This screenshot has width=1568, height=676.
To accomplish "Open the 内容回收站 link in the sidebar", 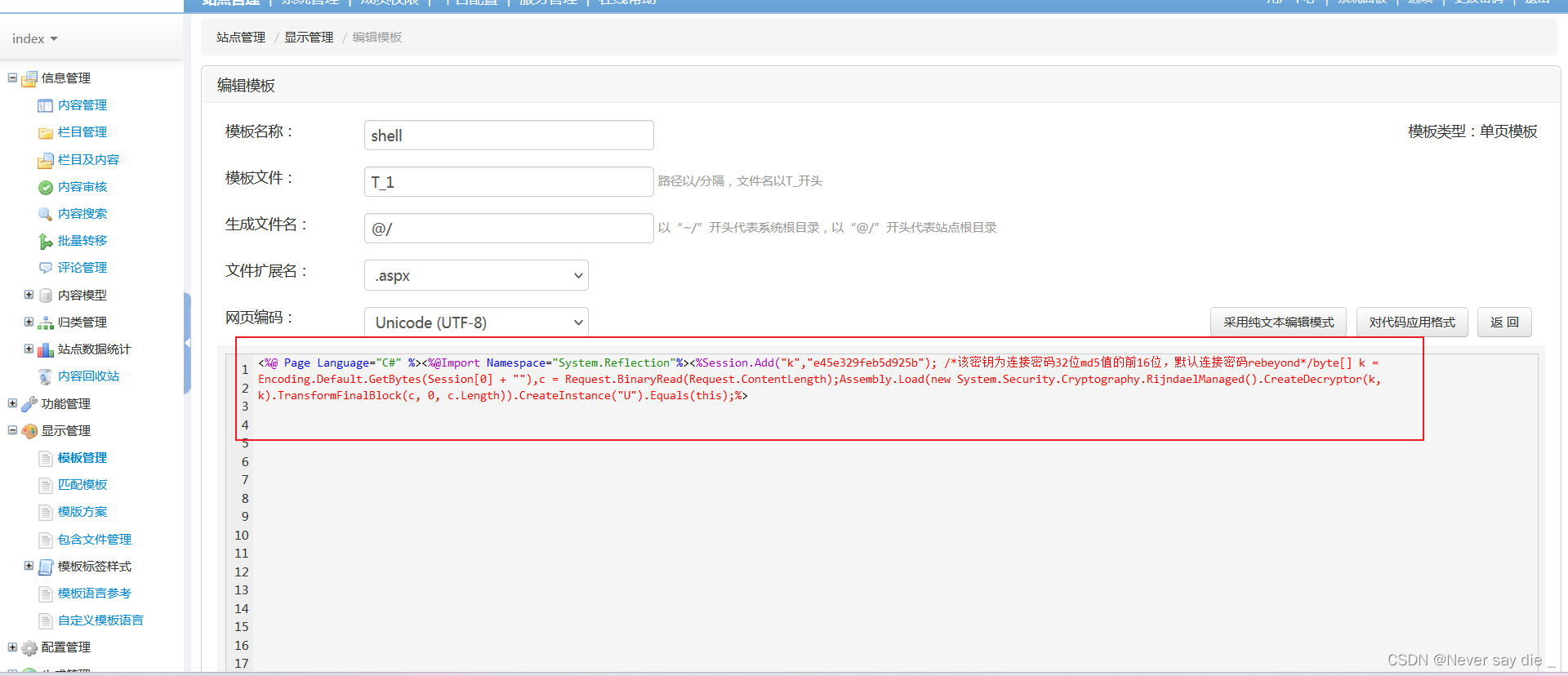I will pyautogui.click(x=88, y=376).
